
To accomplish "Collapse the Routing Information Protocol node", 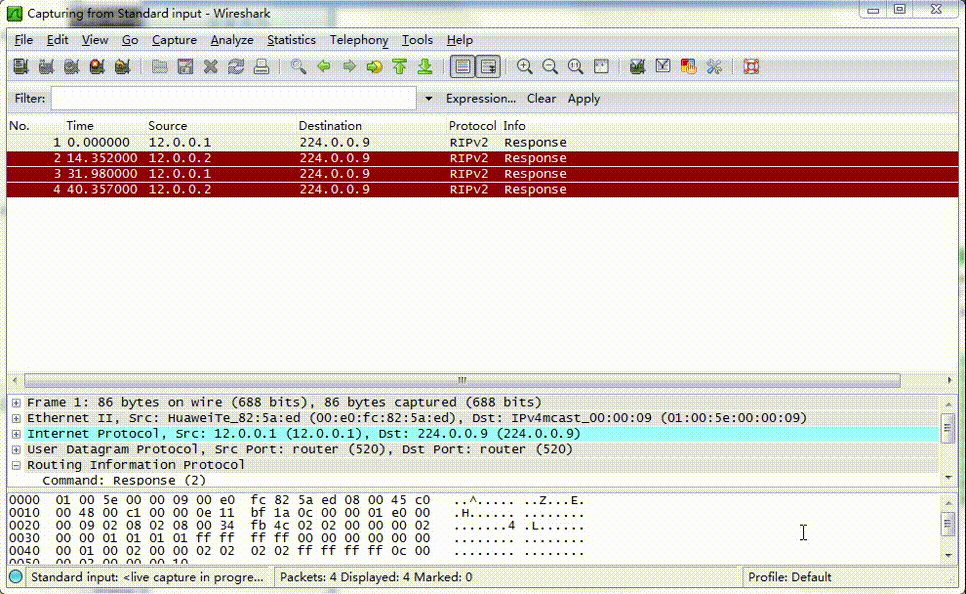I will [16, 465].
